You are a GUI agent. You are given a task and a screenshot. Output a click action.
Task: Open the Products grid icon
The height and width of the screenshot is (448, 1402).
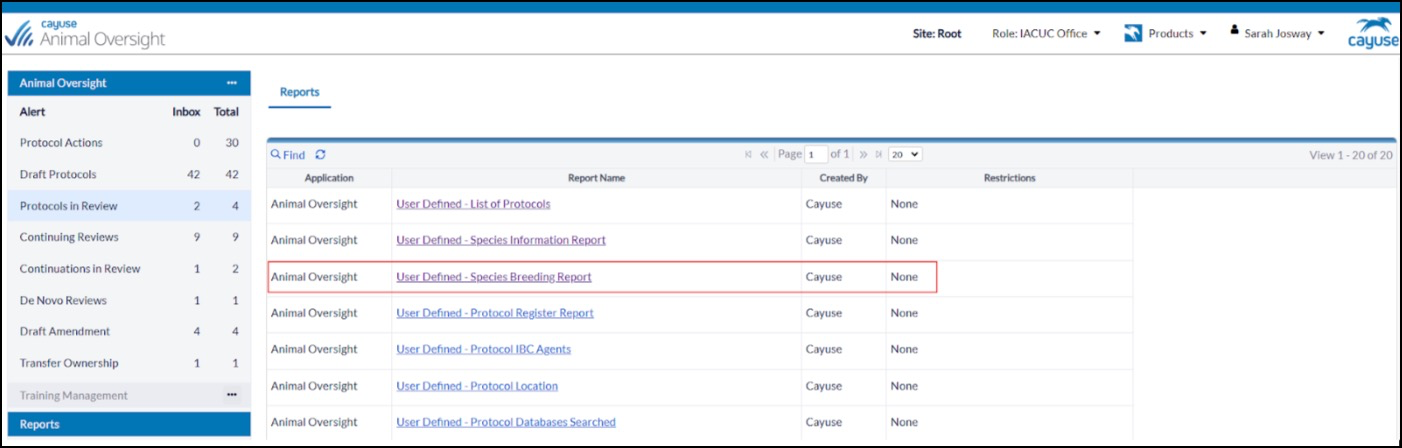[x=1133, y=34]
